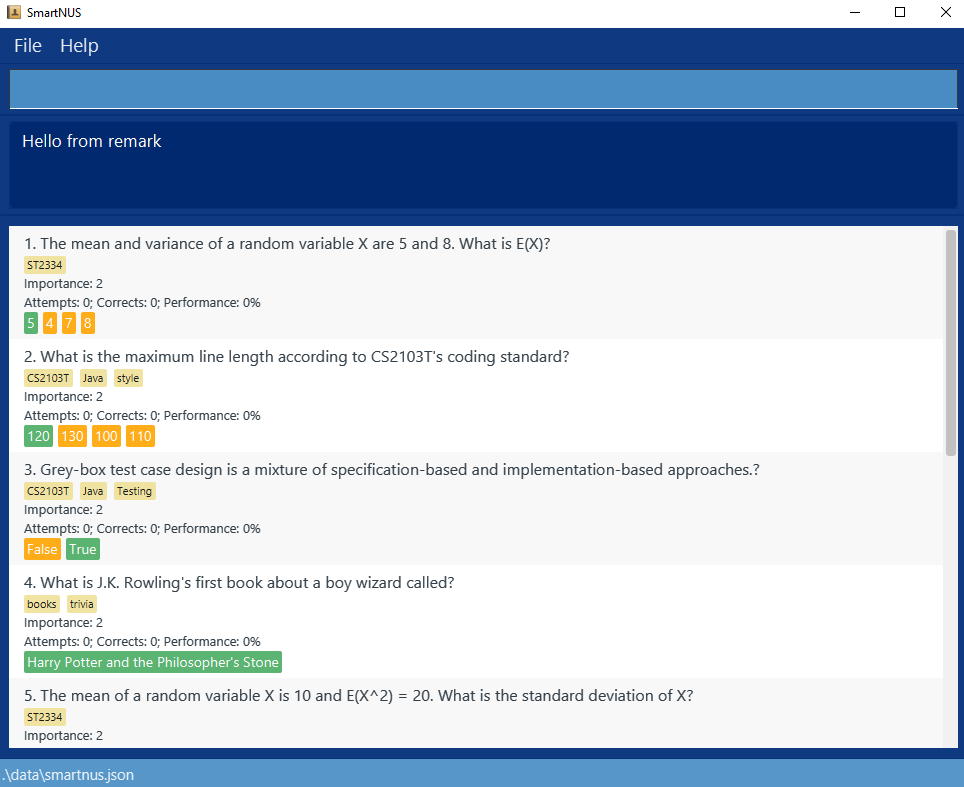Choose the 'True' option for question 3
964x787 pixels.
(82, 548)
